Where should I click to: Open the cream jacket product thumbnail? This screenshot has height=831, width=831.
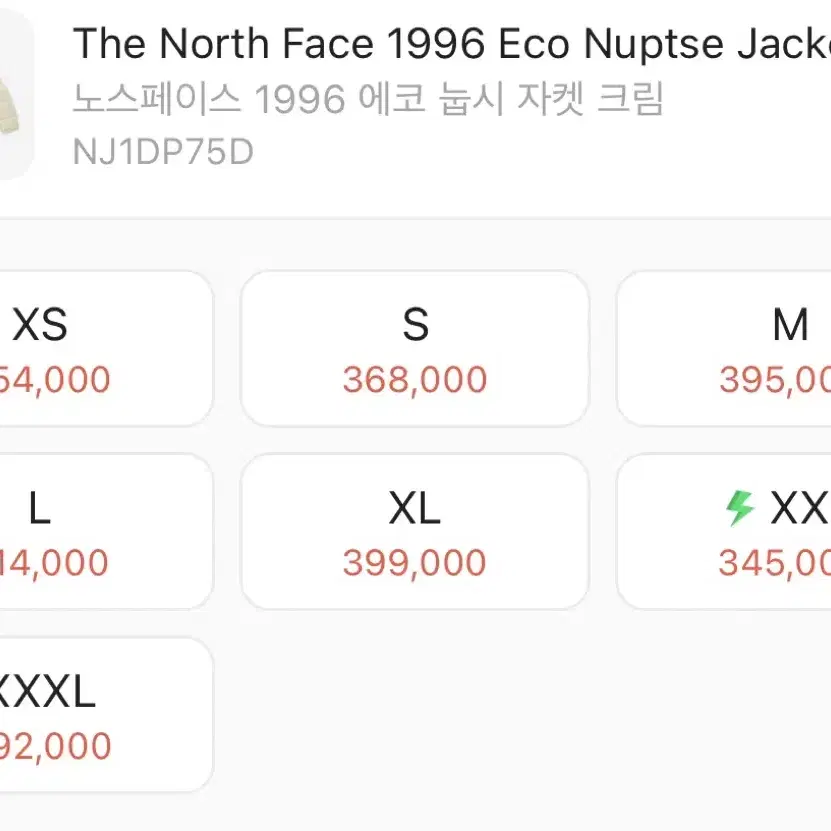tap(16, 95)
